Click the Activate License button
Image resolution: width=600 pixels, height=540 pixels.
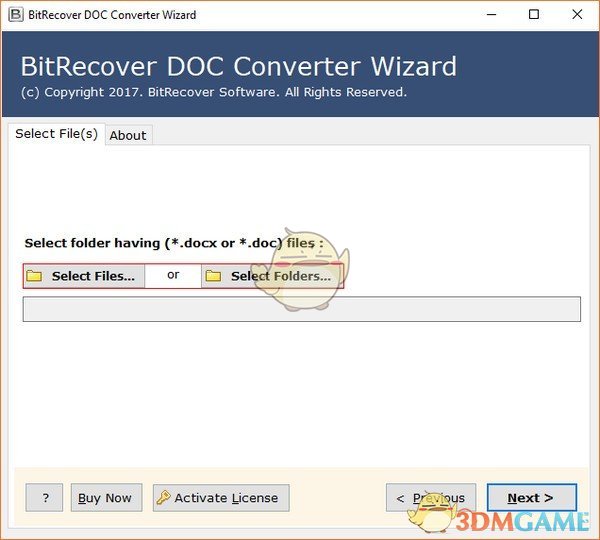pos(221,498)
